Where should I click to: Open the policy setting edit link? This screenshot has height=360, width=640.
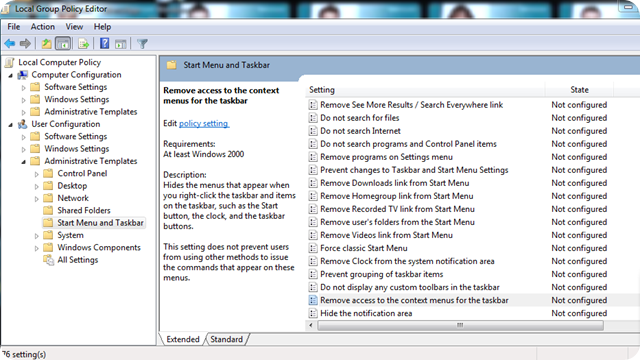pos(204,124)
